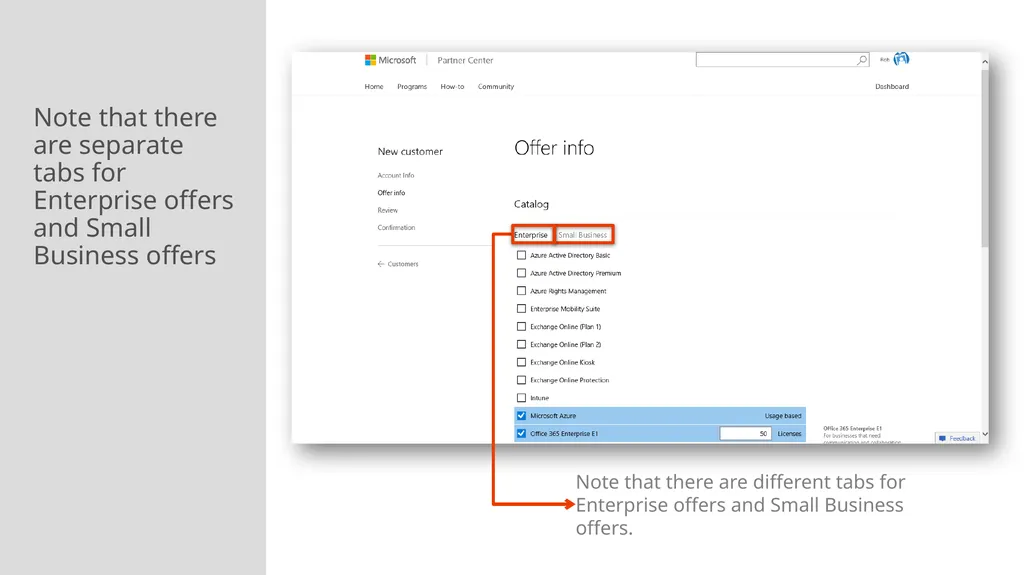Click the scrollbar down arrow
The image size is (1024, 575).
(985, 434)
